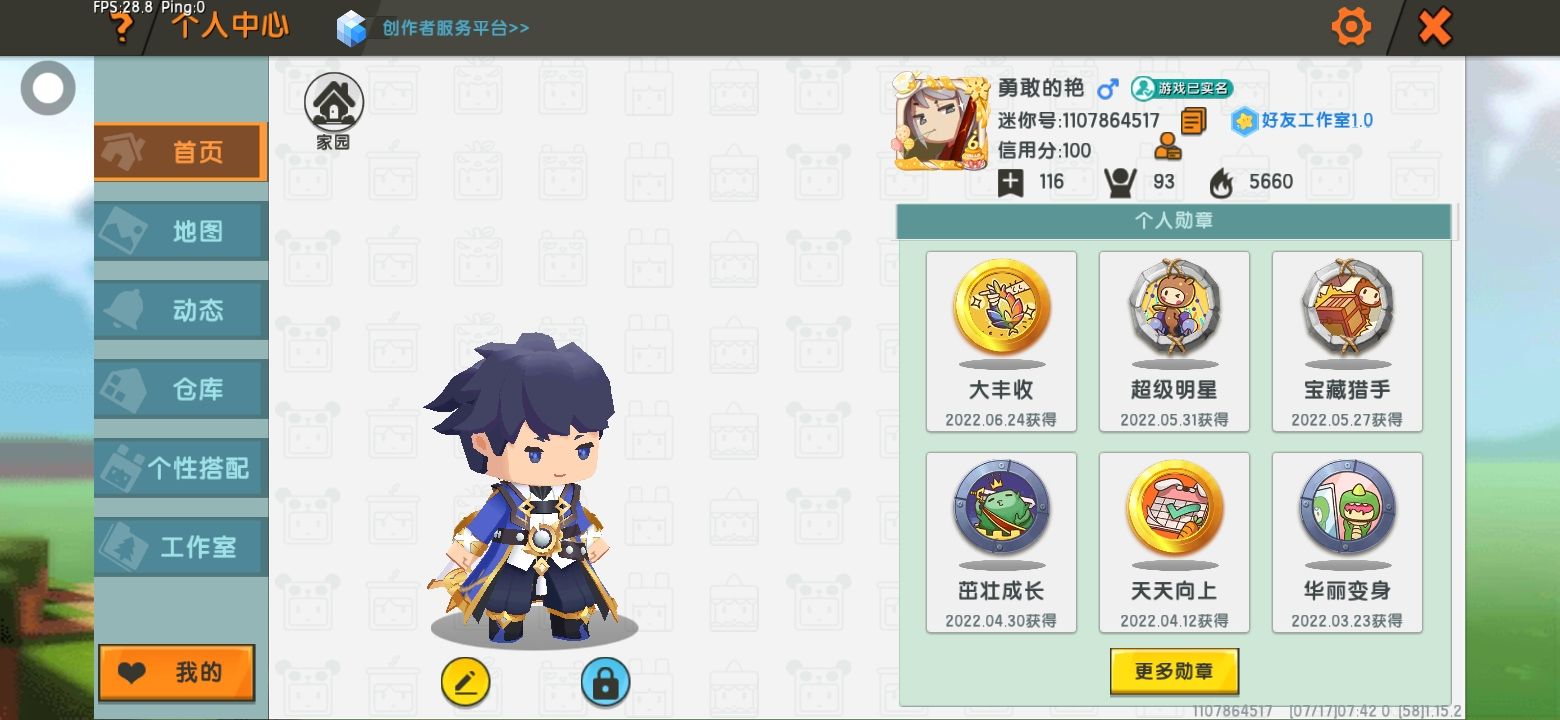Open settings with the orange gear
The width and height of the screenshot is (1560, 720).
point(1351,27)
